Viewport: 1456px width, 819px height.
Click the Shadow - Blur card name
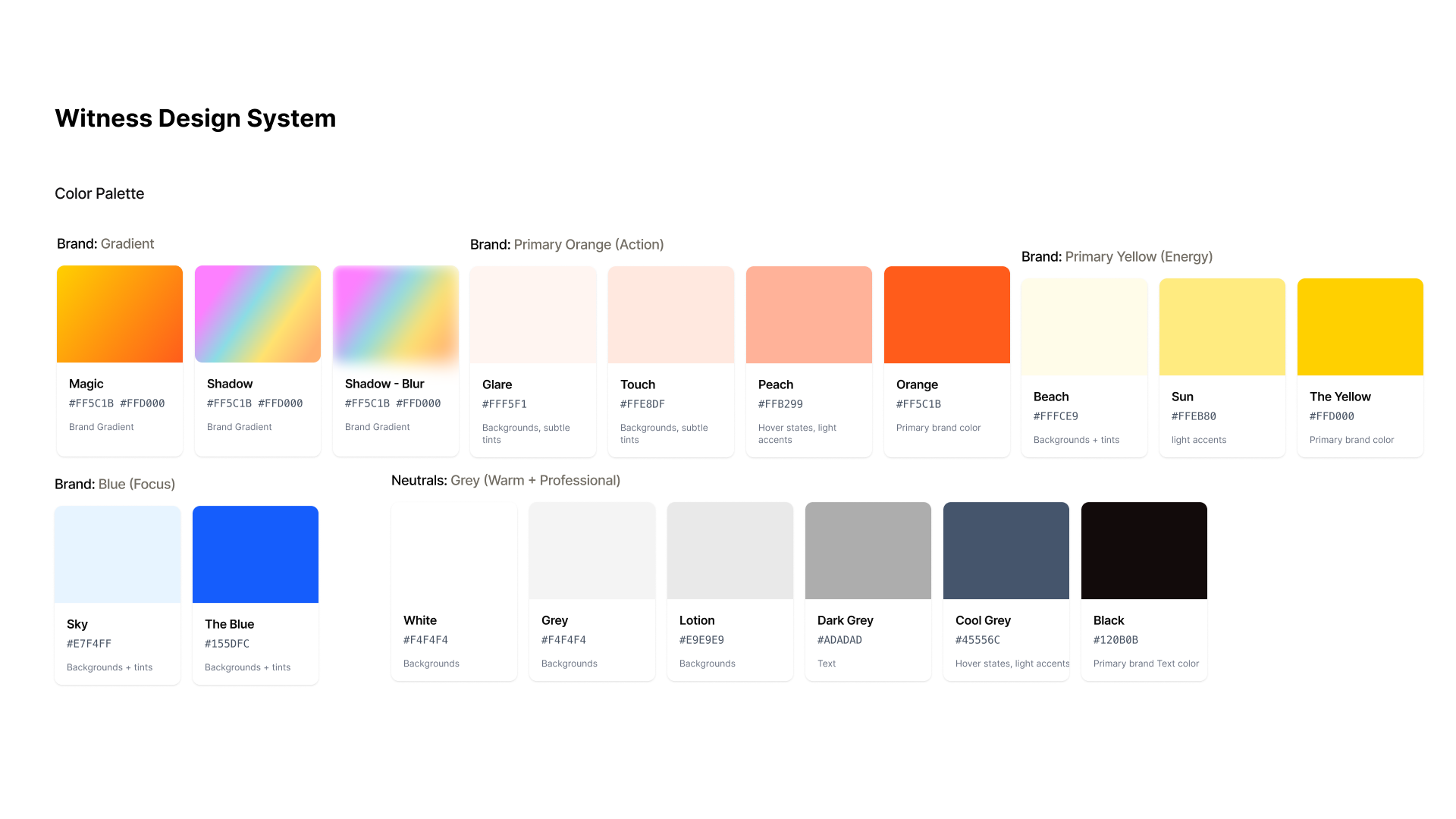(384, 384)
